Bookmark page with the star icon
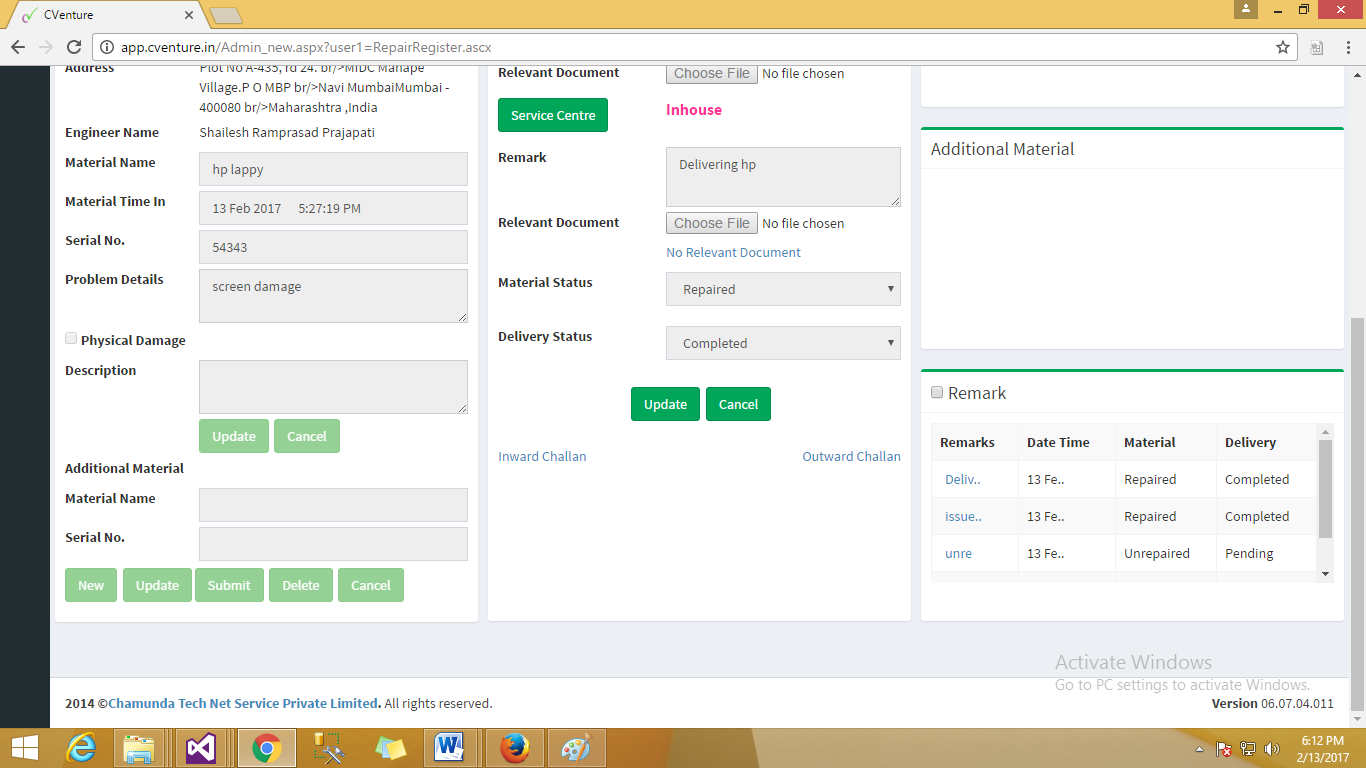This screenshot has width=1366, height=768. [1283, 47]
